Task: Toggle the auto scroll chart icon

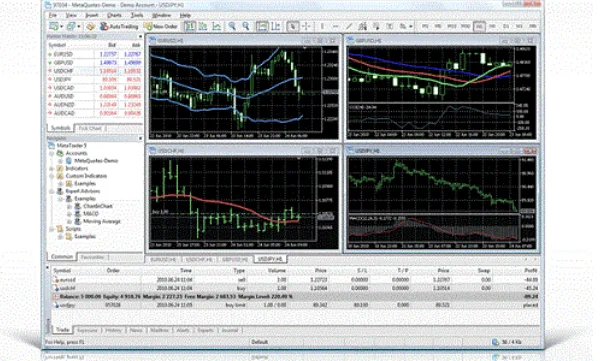Action: tap(262, 26)
